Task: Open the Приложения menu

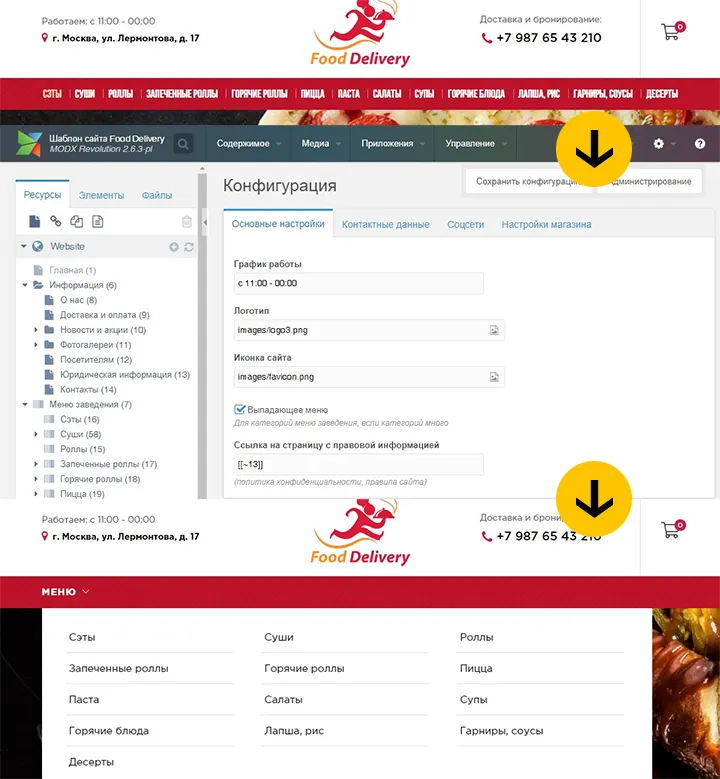Action: [393, 144]
